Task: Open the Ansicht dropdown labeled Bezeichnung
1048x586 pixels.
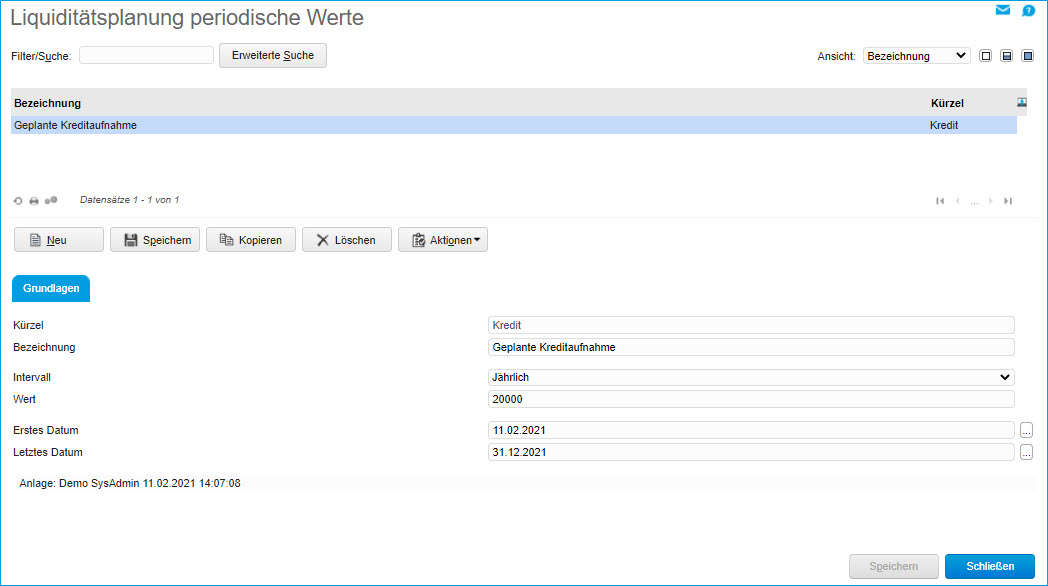Action: 916,56
